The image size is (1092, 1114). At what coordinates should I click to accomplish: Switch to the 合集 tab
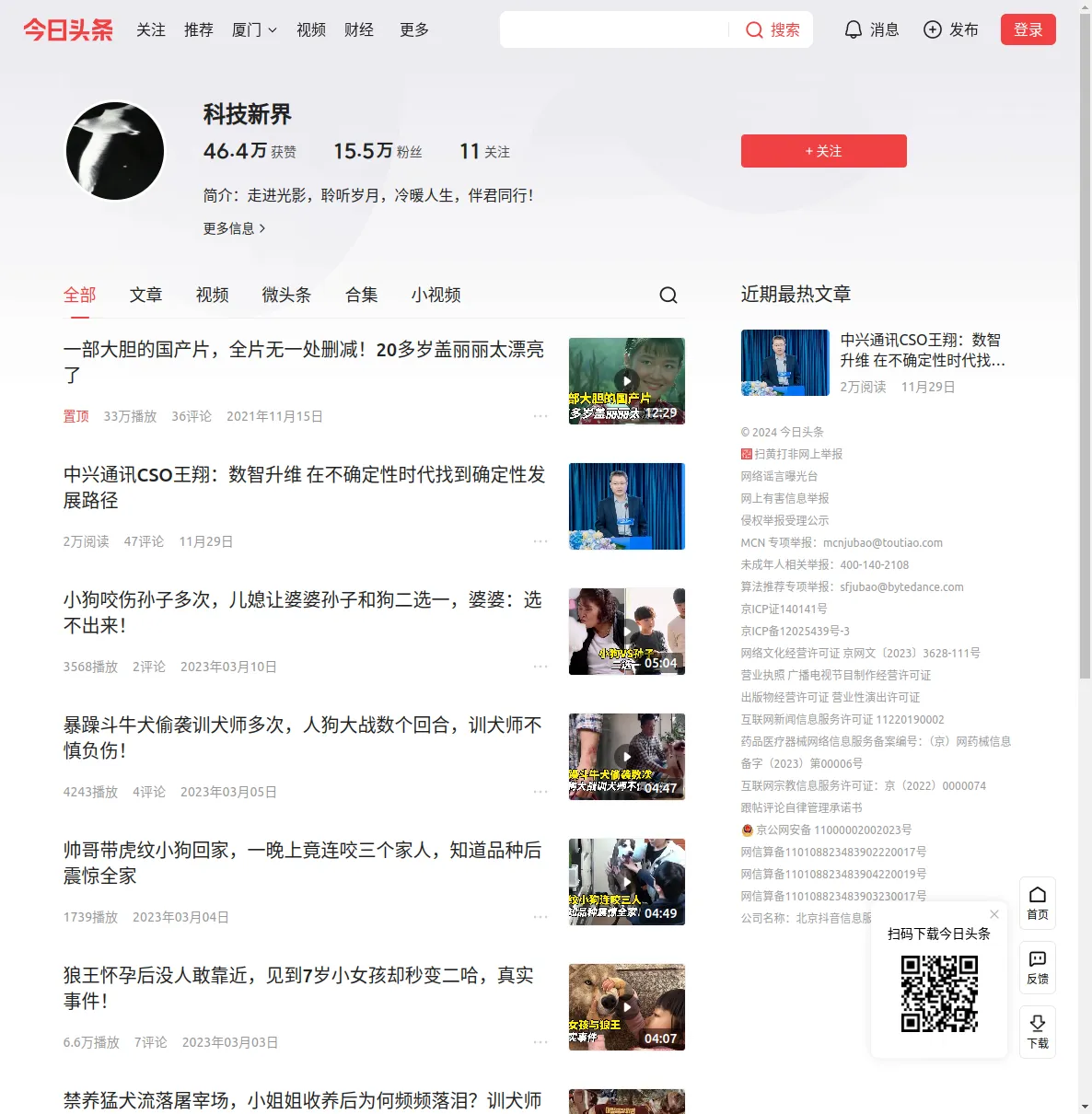362,295
